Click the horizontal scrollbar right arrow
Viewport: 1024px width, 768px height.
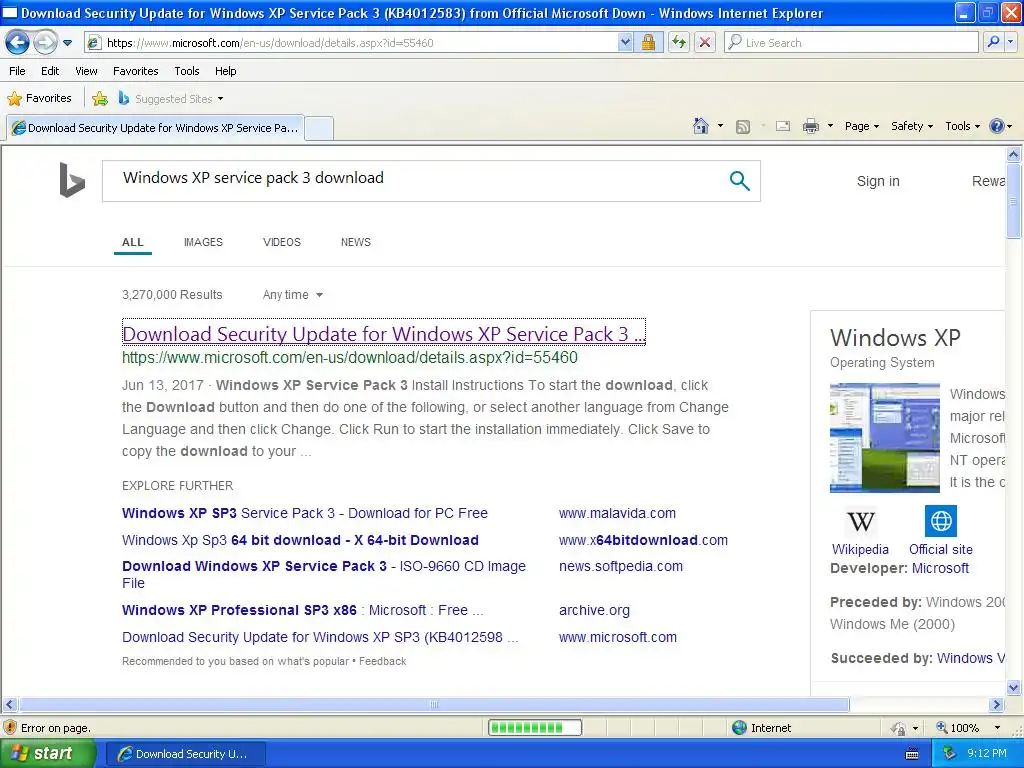coord(996,705)
